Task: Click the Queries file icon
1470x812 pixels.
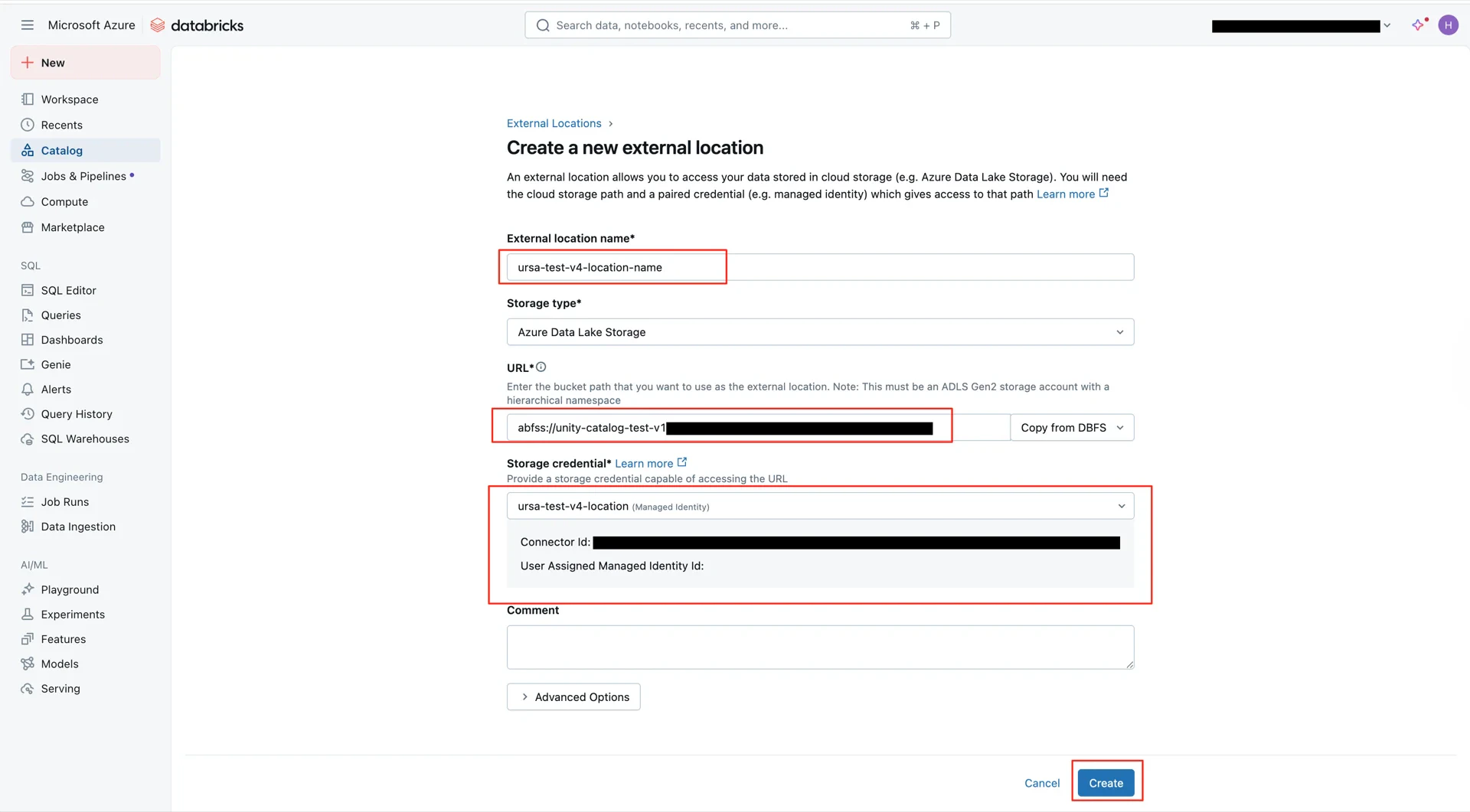Action: [x=28, y=315]
